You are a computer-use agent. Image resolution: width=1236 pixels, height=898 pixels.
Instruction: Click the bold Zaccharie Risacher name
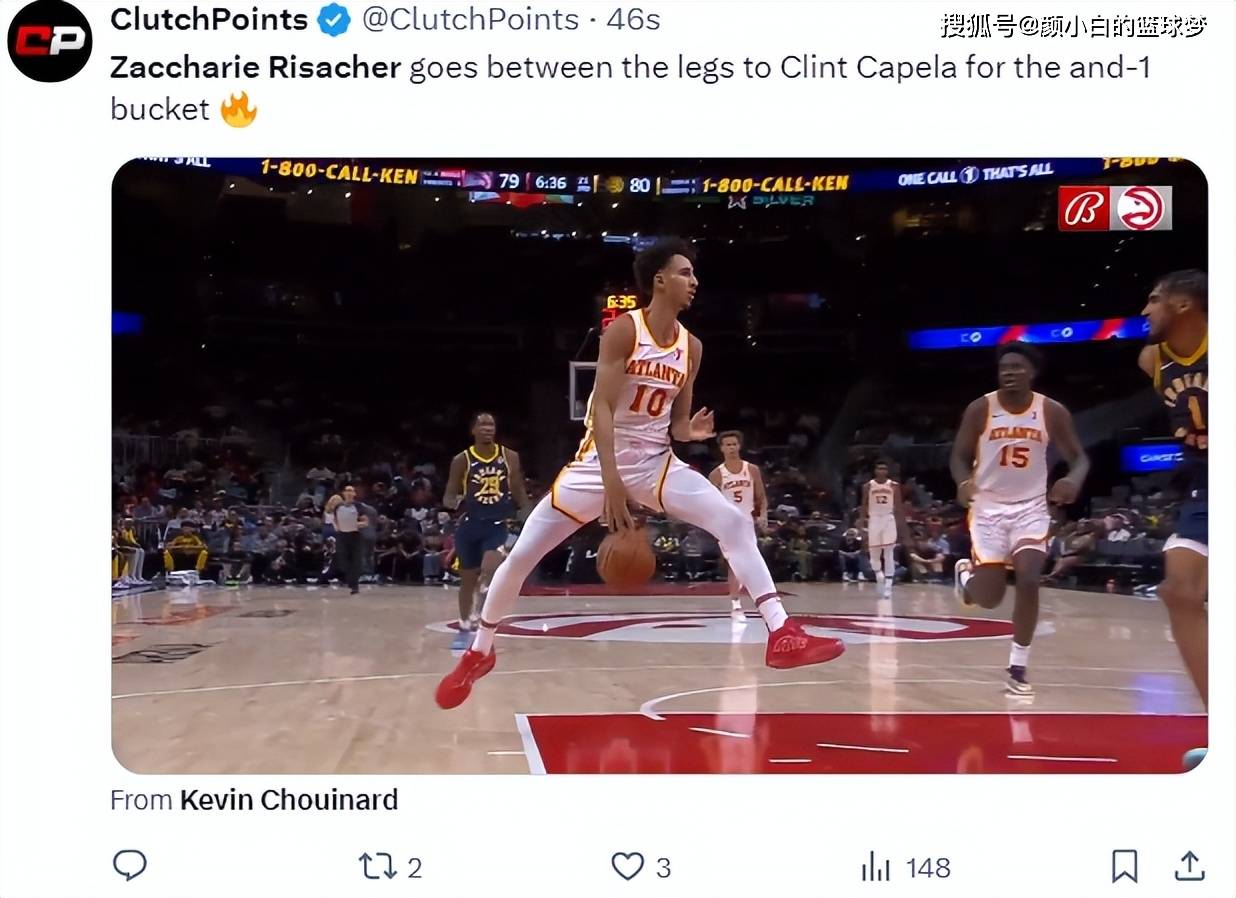[255, 67]
